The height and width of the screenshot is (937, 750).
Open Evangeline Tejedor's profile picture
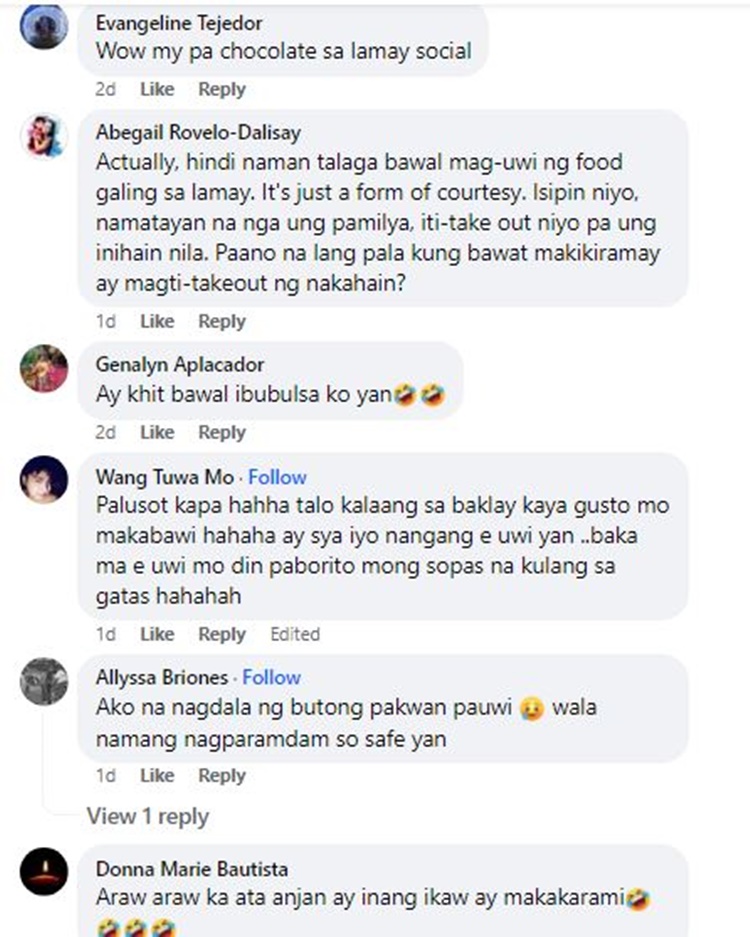[x=44, y=26]
